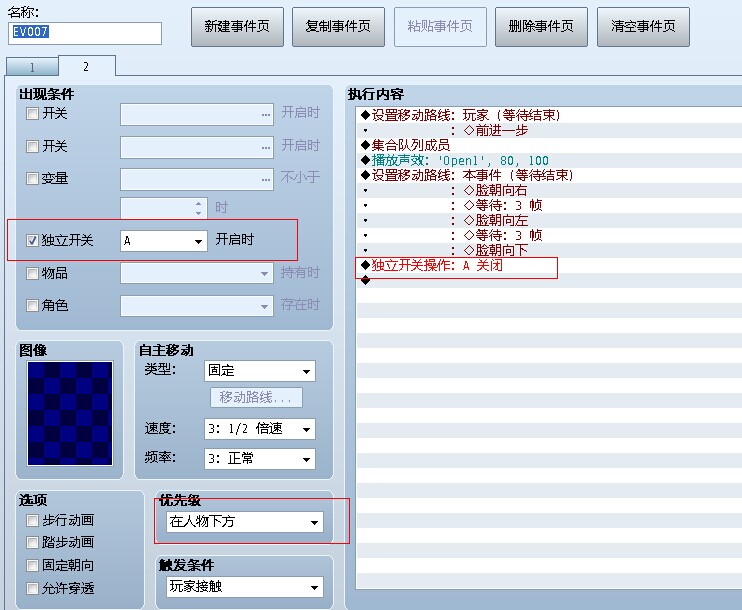Select the 播放声效 'Open1' command line

click(x=549, y=160)
